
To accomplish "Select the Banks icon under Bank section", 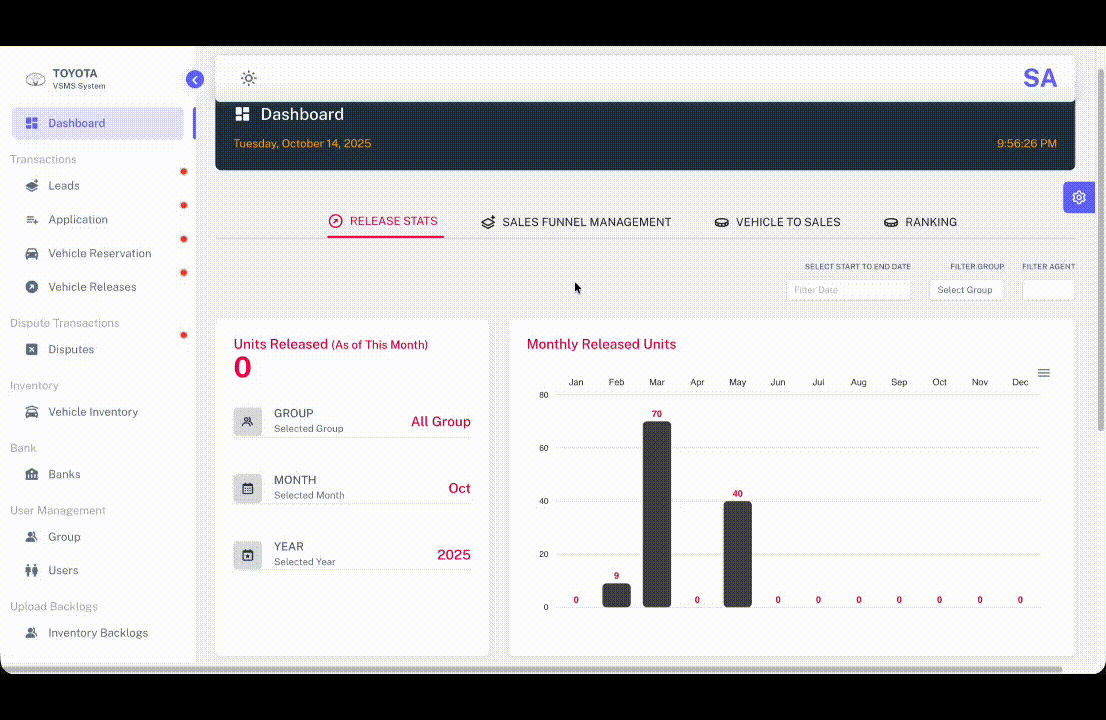I will tap(33, 474).
